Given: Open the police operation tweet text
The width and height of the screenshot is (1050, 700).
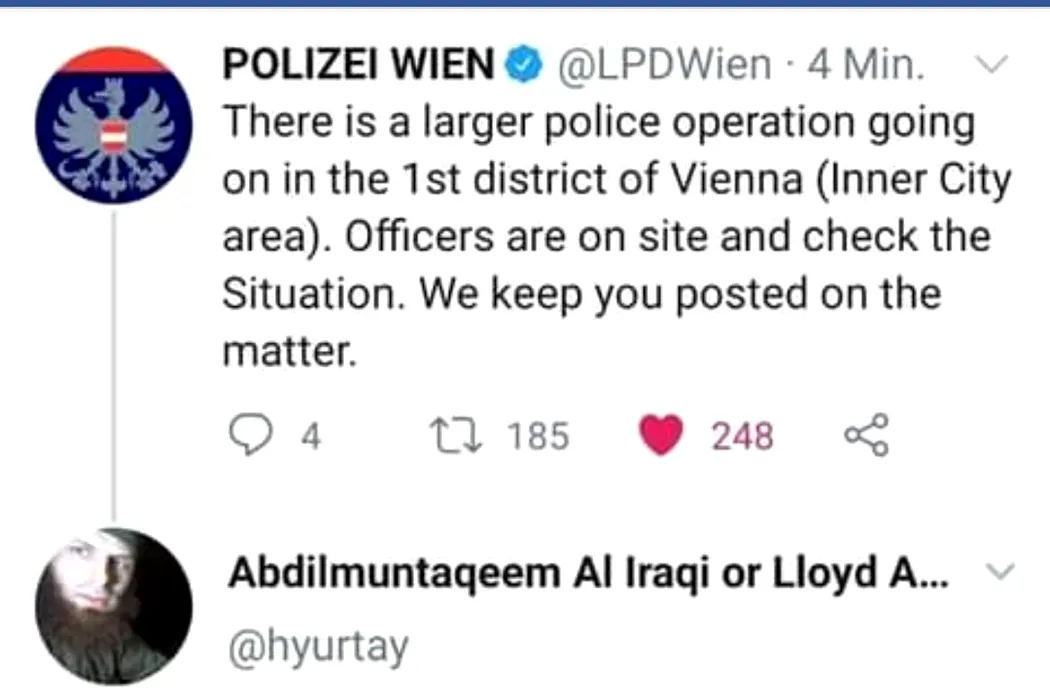Looking at the screenshot, I should pos(617,236).
